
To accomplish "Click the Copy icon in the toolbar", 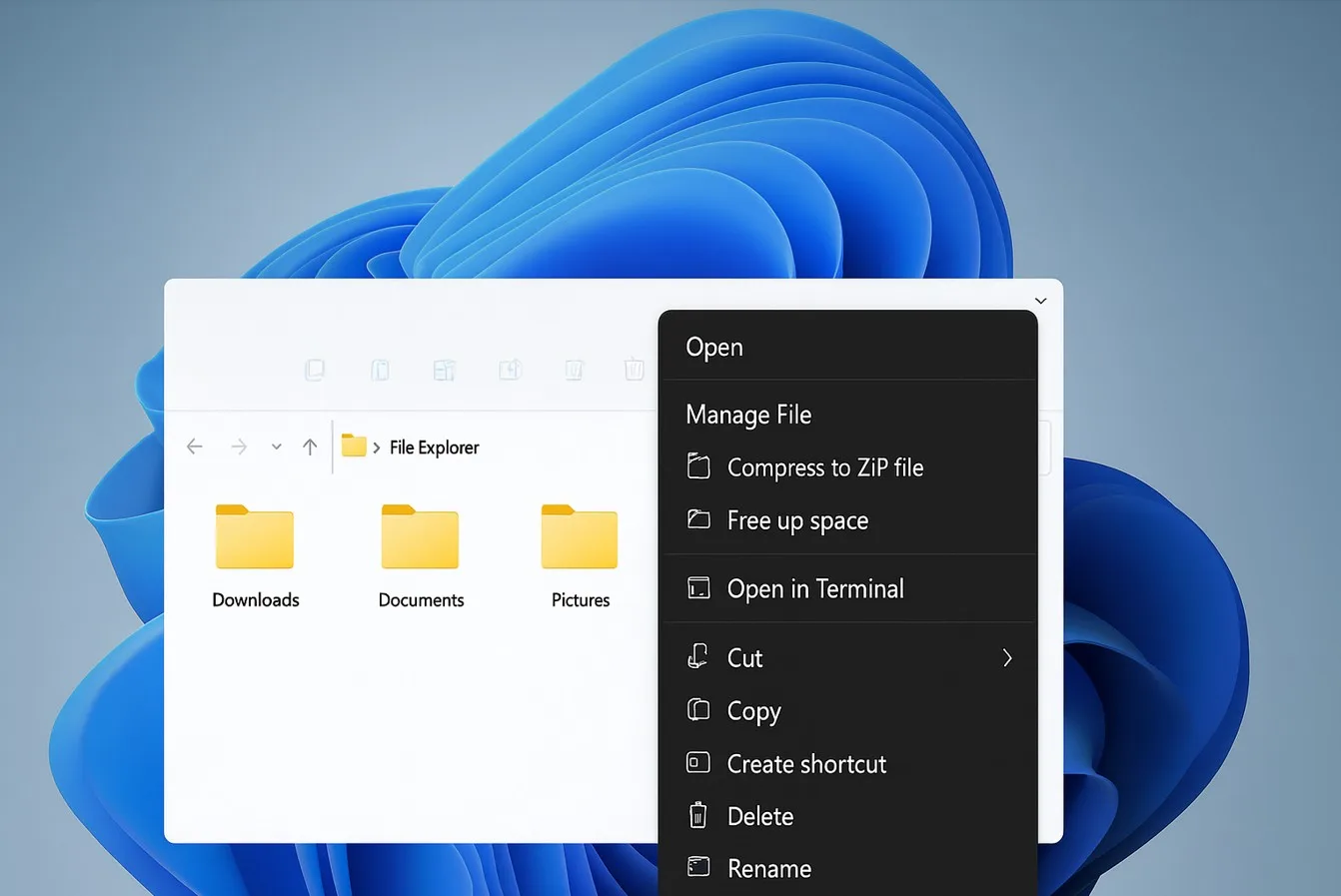I will click(315, 371).
